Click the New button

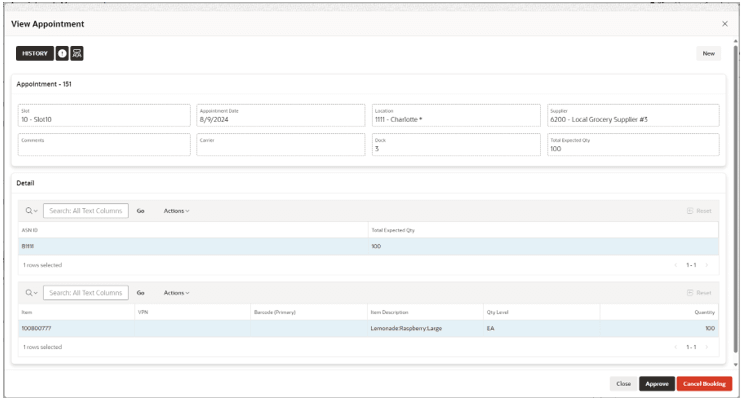pyautogui.click(x=708, y=54)
